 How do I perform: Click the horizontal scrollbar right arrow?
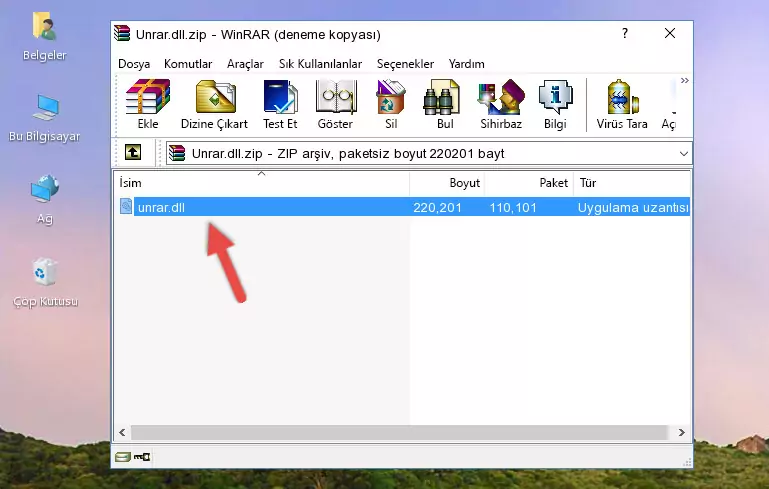[x=681, y=432]
